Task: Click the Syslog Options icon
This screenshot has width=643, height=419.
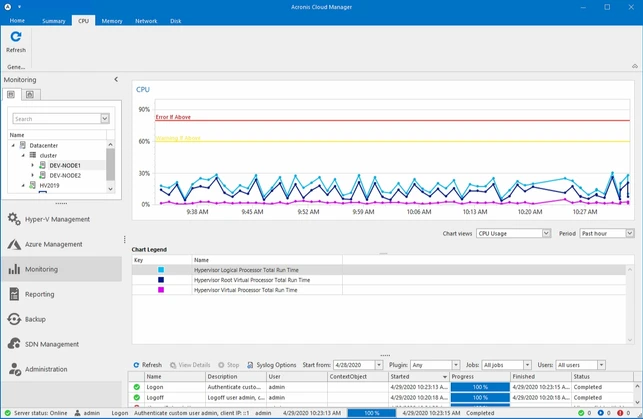Action: [250, 365]
